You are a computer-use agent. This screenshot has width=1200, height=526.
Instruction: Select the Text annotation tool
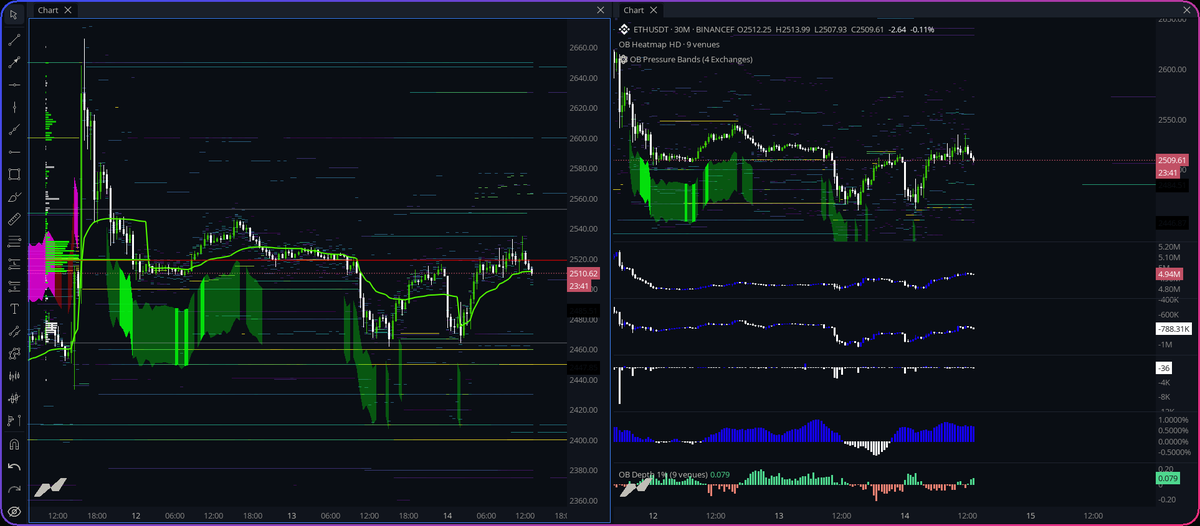14,309
